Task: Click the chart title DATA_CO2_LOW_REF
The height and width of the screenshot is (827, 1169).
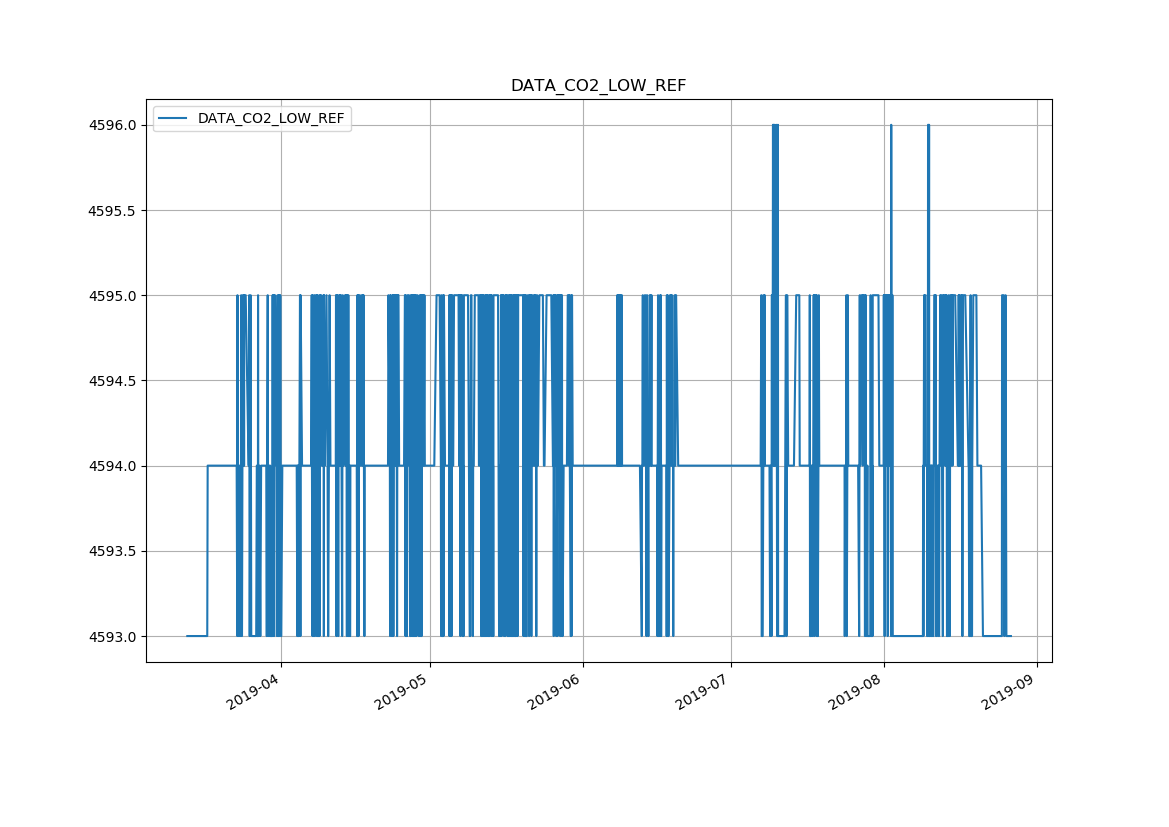Action: [598, 86]
